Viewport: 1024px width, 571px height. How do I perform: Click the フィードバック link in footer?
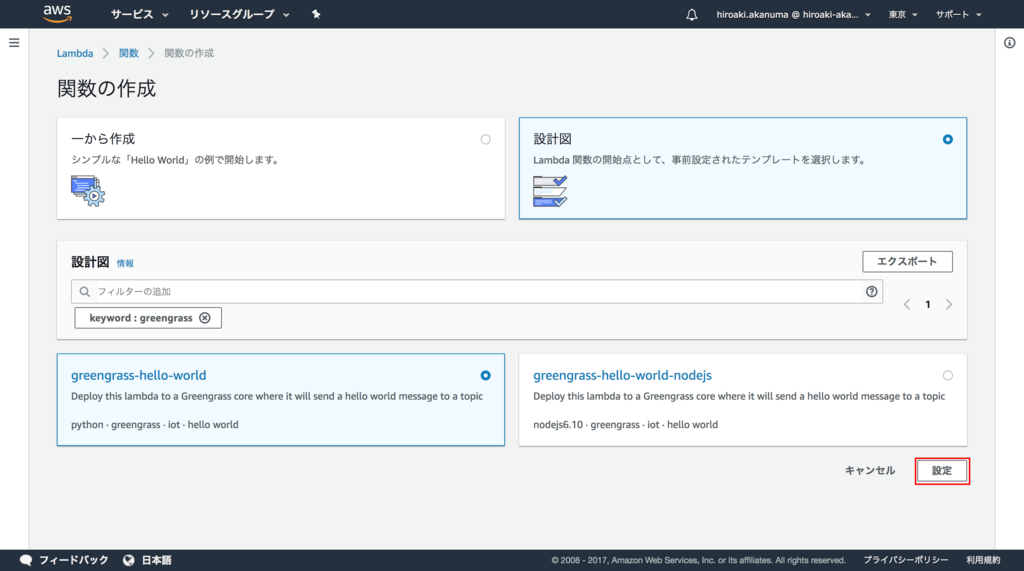tap(73, 560)
